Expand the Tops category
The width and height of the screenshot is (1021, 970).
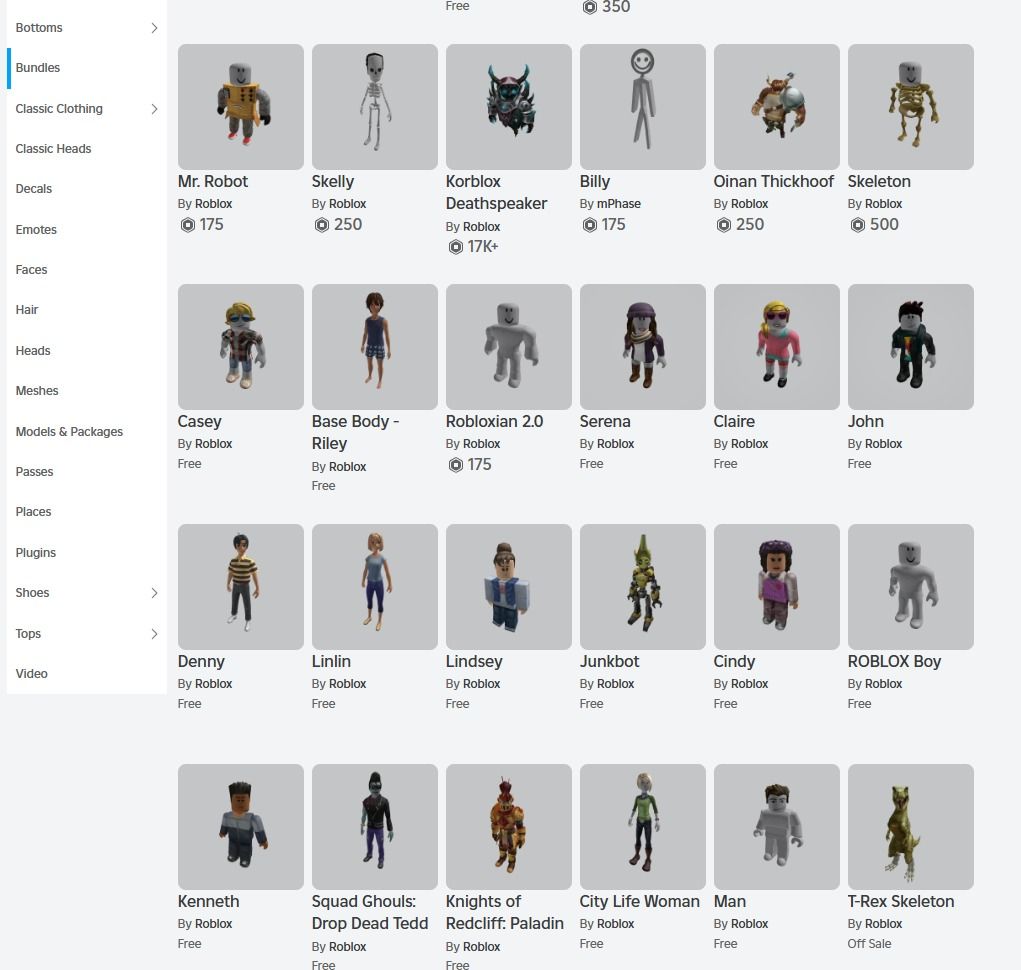point(155,634)
